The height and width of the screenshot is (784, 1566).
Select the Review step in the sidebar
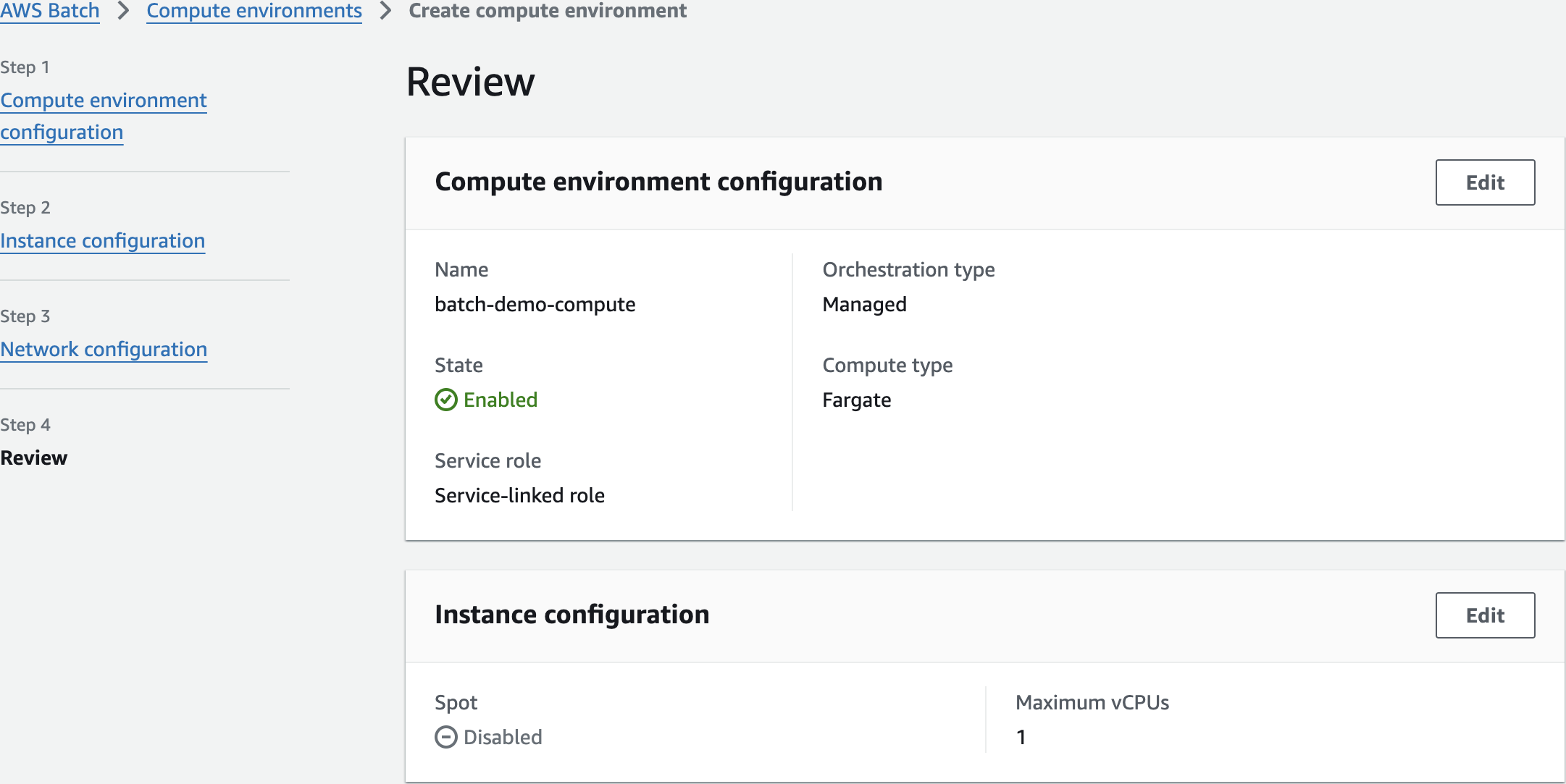pos(34,458)
